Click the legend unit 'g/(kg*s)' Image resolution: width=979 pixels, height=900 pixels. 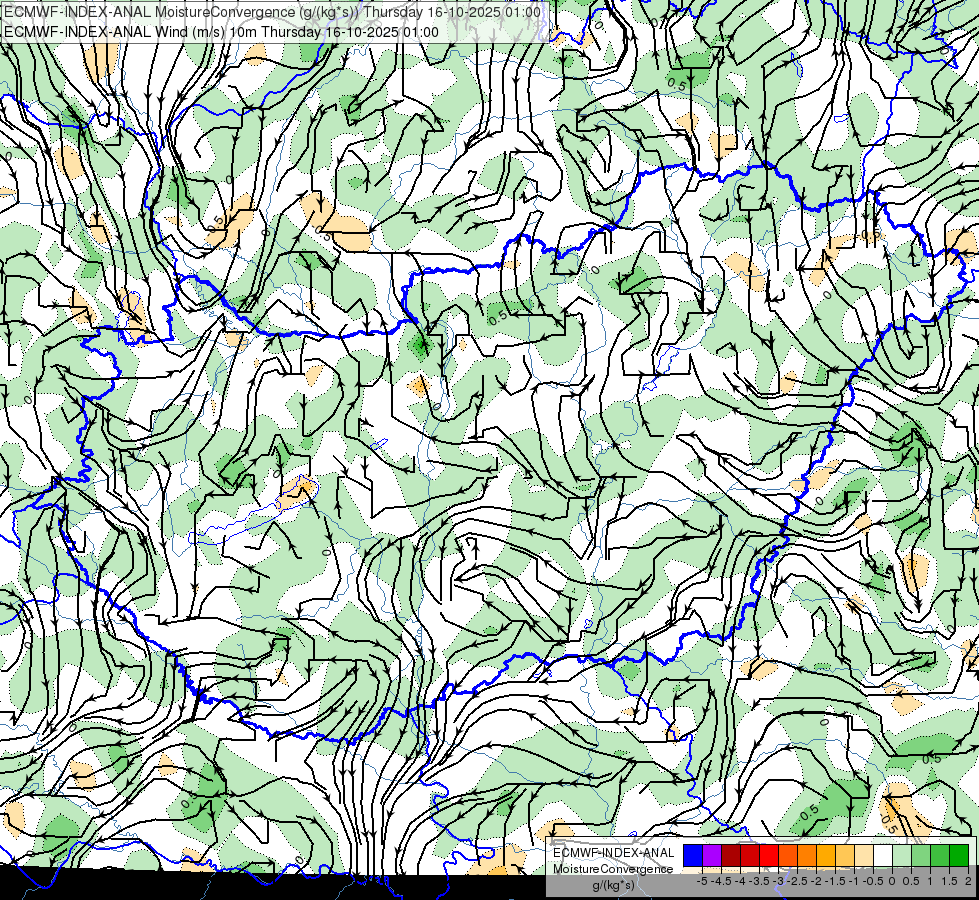[613, 886]
